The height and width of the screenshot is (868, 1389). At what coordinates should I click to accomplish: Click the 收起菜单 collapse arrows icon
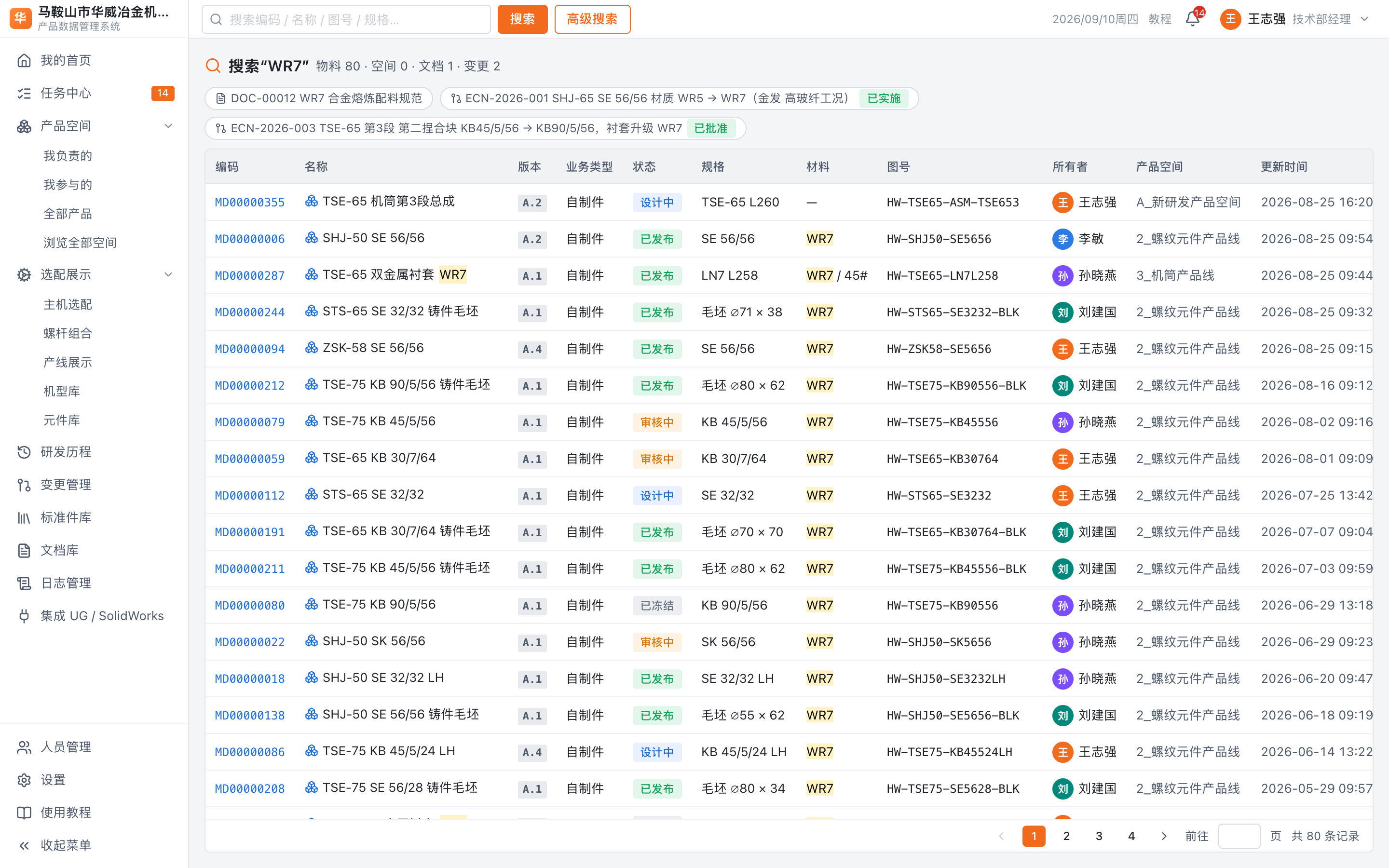point(24,845)
